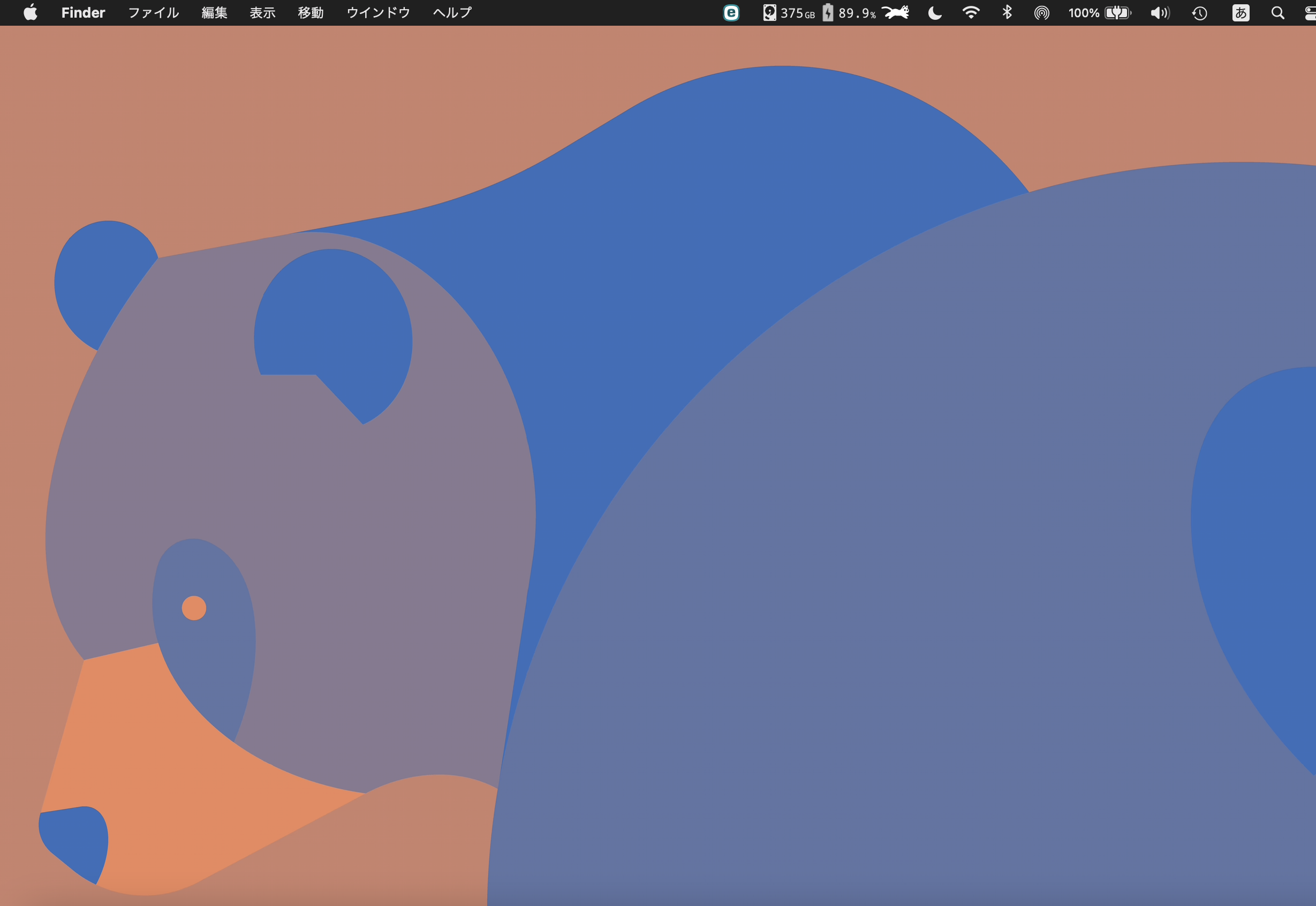Click the running cat RunCat icon
Screen dimensions: 1316x906
[x=896, y=12]
